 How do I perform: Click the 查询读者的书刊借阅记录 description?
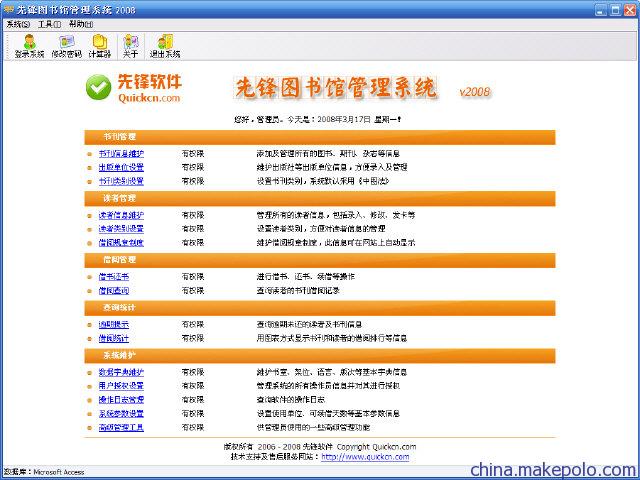298,291
